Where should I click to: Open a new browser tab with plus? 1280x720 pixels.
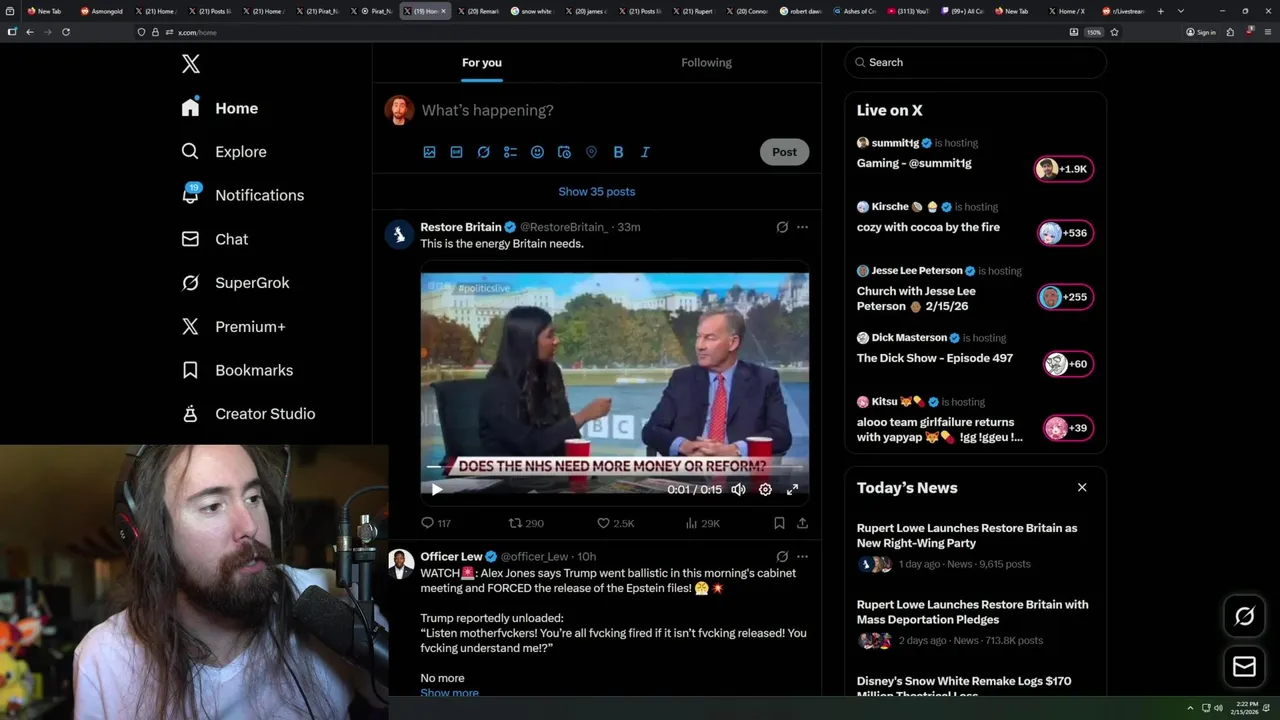[x=1161, y=11]
